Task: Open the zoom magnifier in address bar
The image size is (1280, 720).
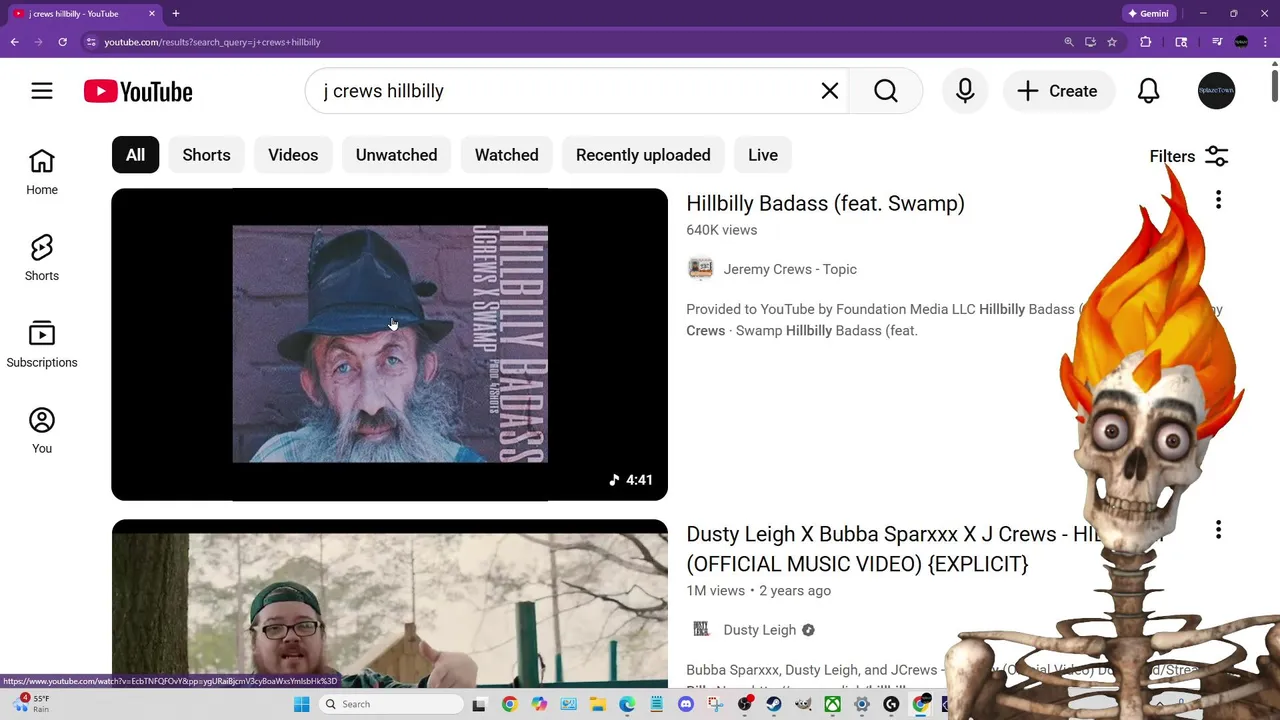Action: (x=1069, y=42)
